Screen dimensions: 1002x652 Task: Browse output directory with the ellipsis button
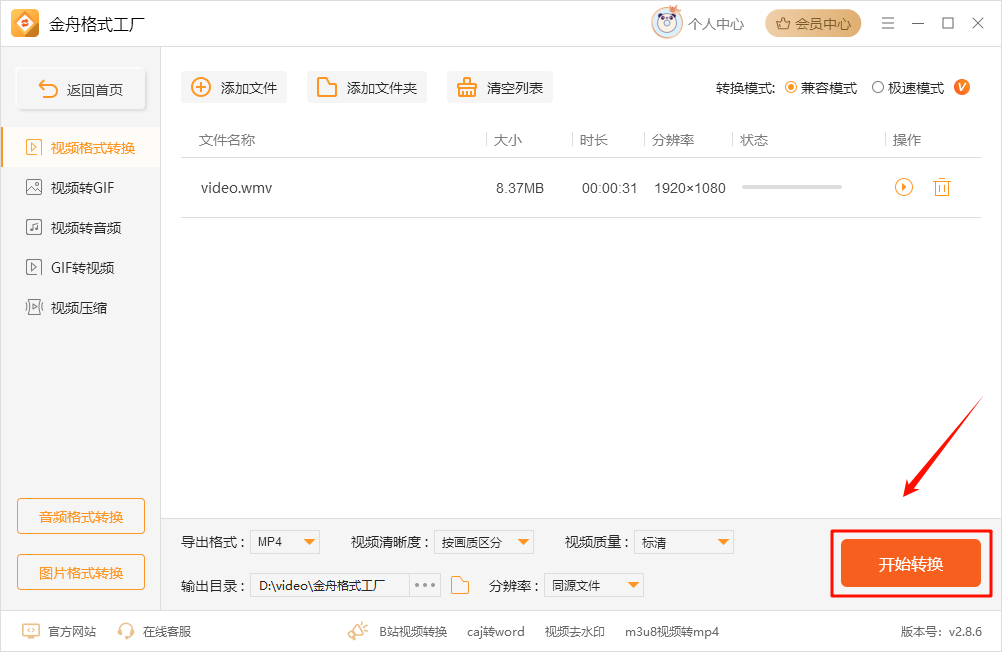click(x=425, y=585)
